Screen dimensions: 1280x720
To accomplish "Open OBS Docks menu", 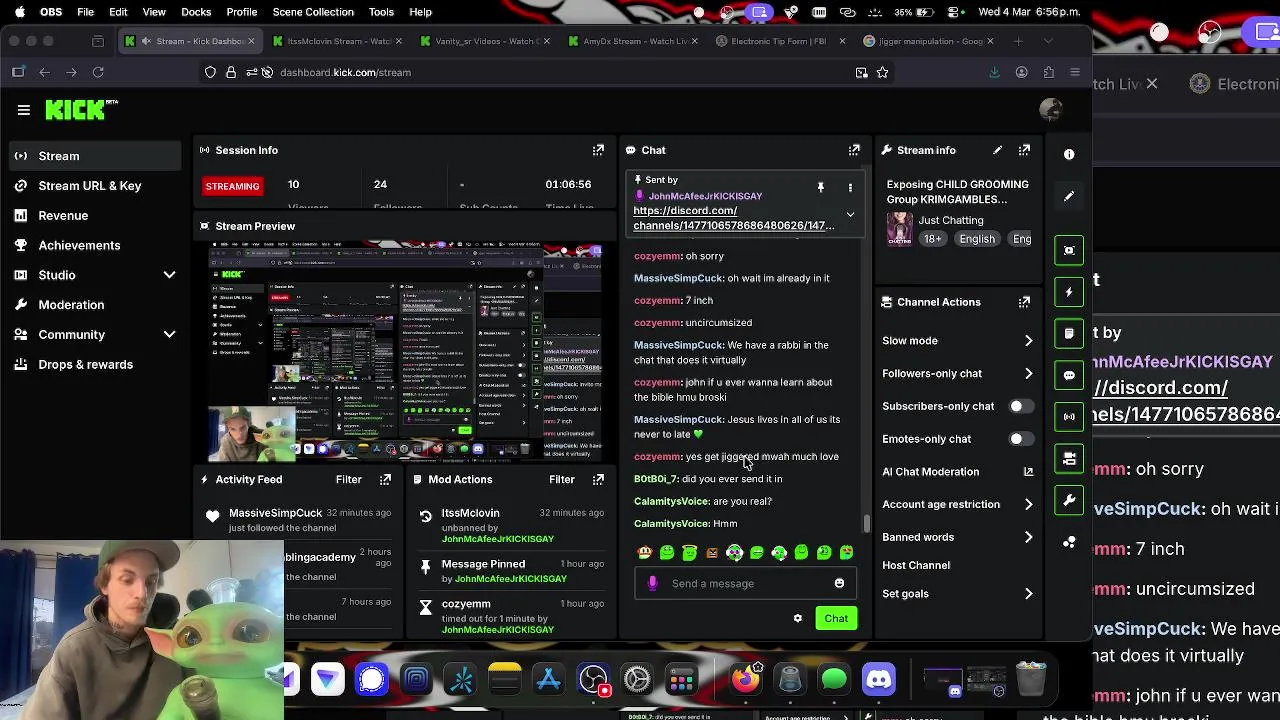I will point(196,12).
